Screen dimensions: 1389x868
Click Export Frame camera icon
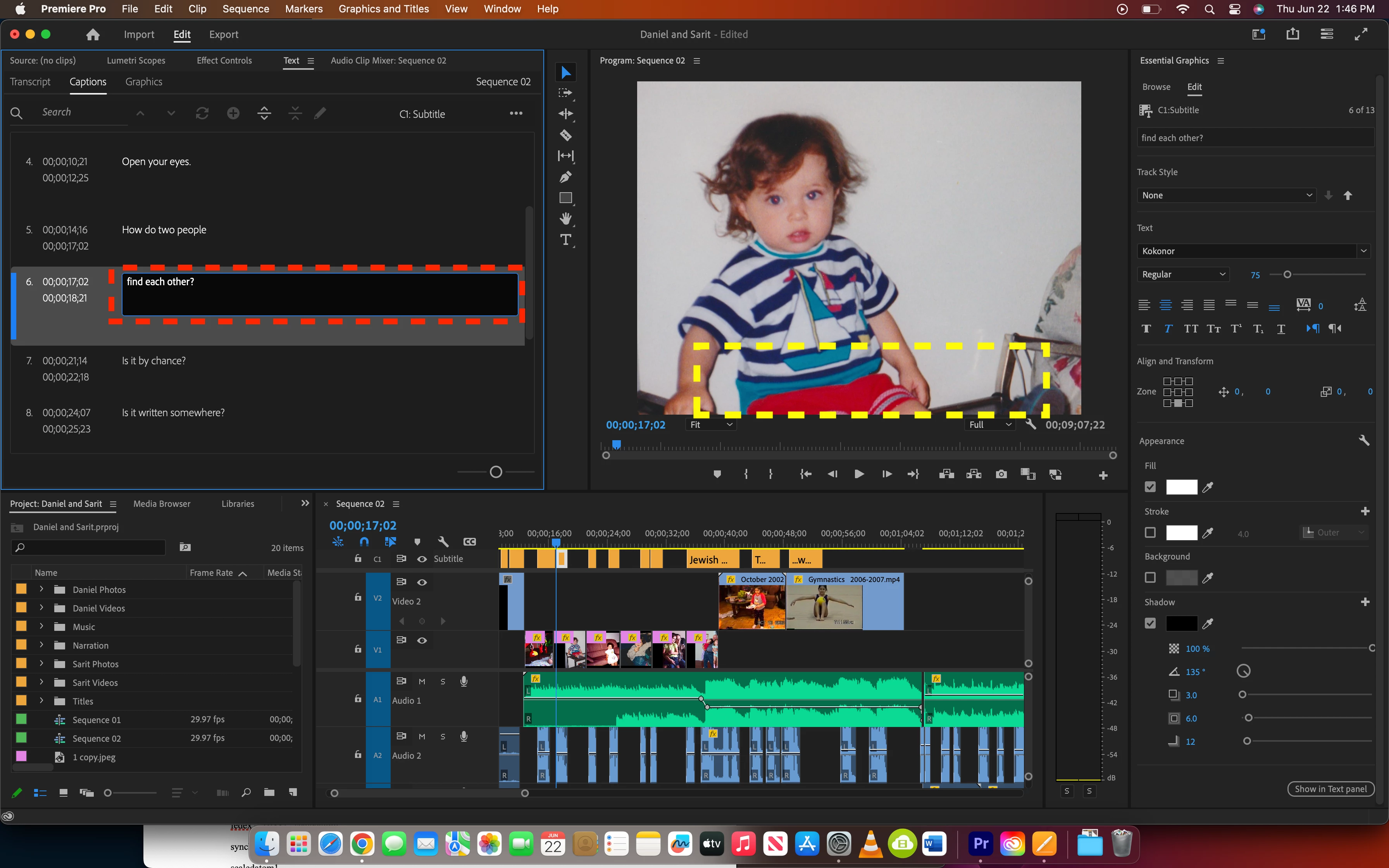click(x=1001, y=474)
